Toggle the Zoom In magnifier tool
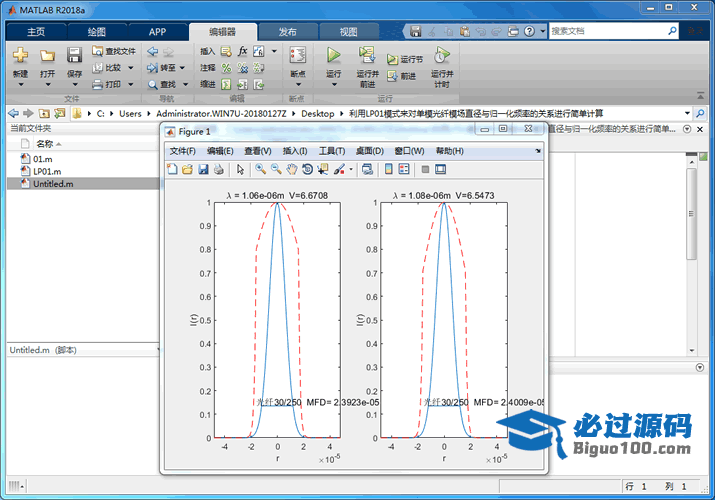This screenshot has height=500, width=715. pos(260,170)
